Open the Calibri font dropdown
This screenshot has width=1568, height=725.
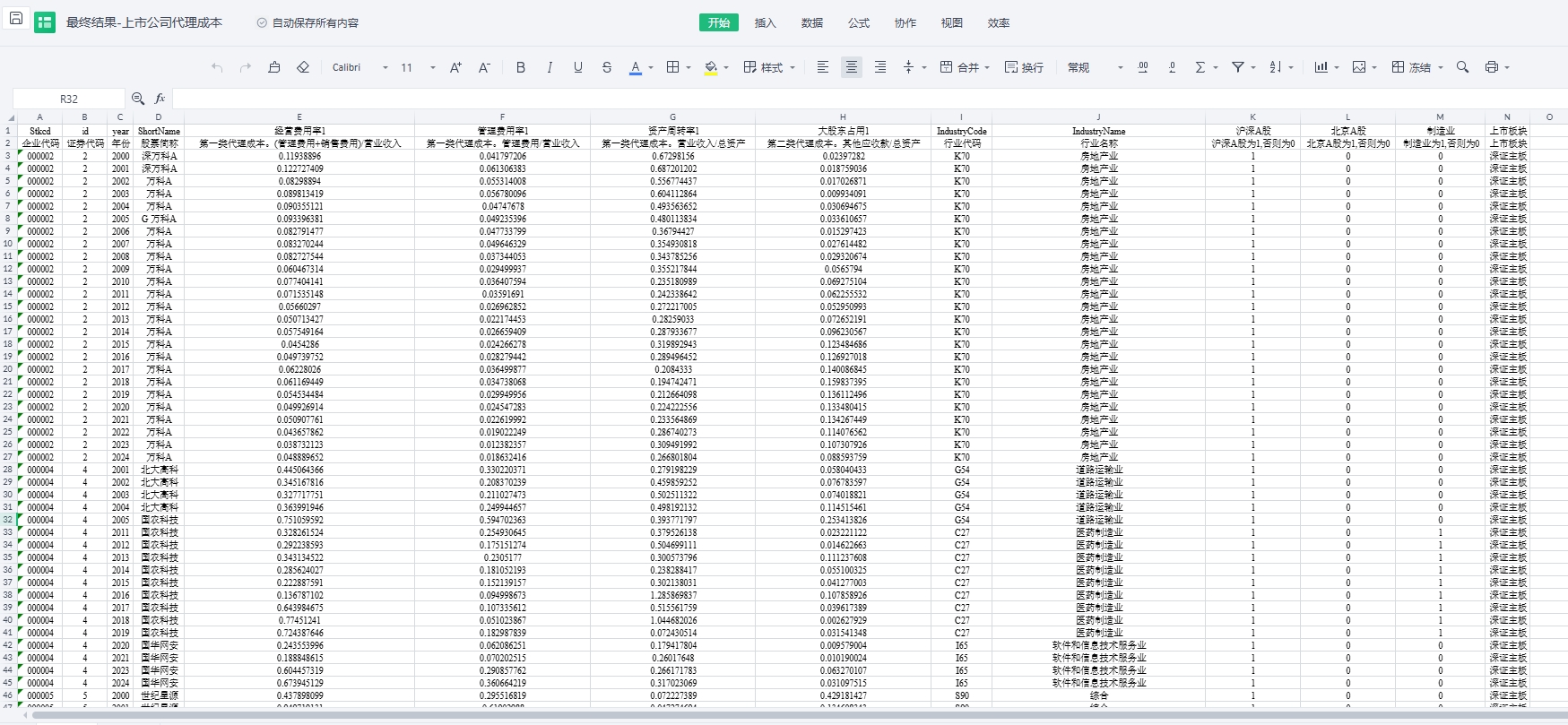(x=360, y=67)
